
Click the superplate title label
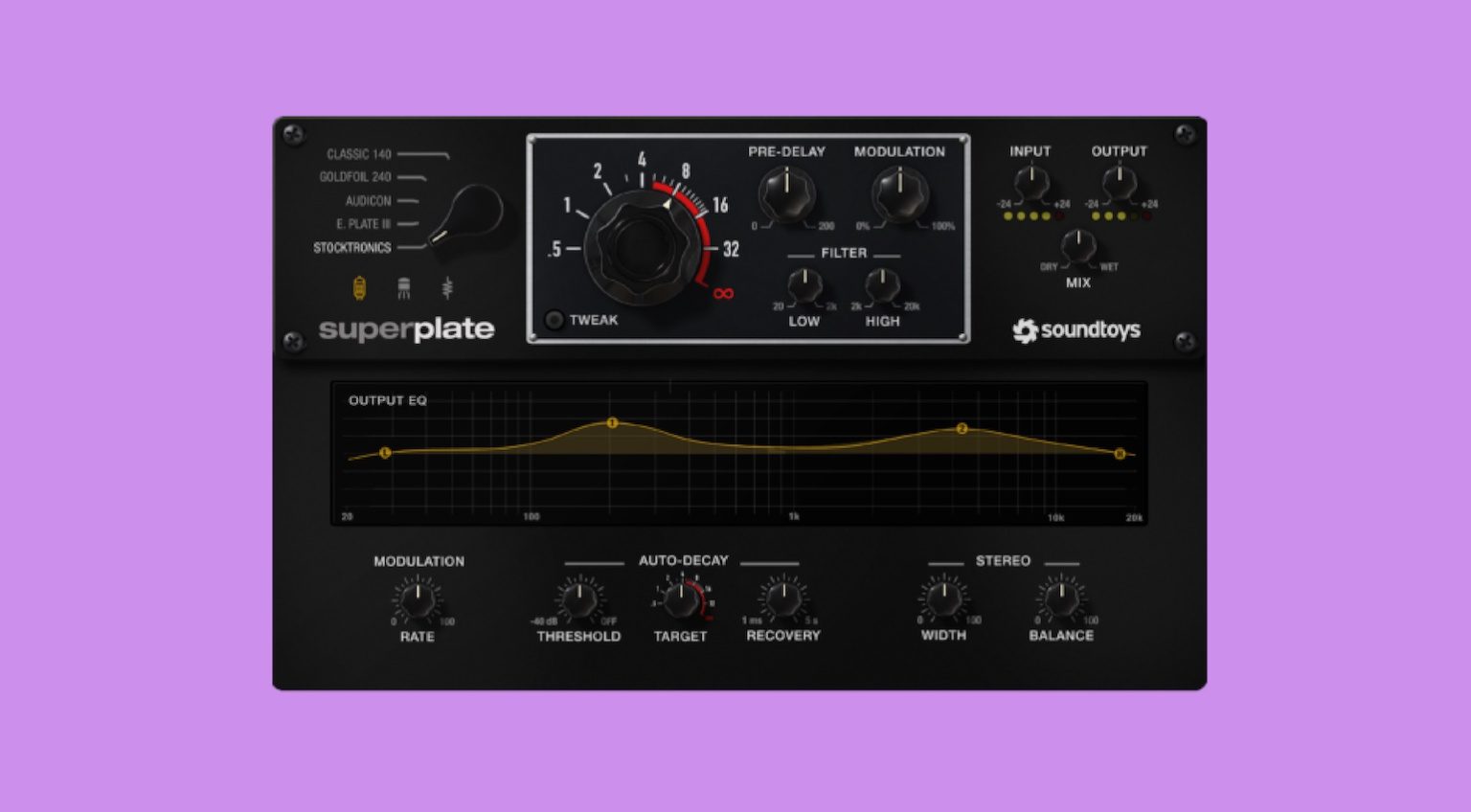click(x=407, y=328)
